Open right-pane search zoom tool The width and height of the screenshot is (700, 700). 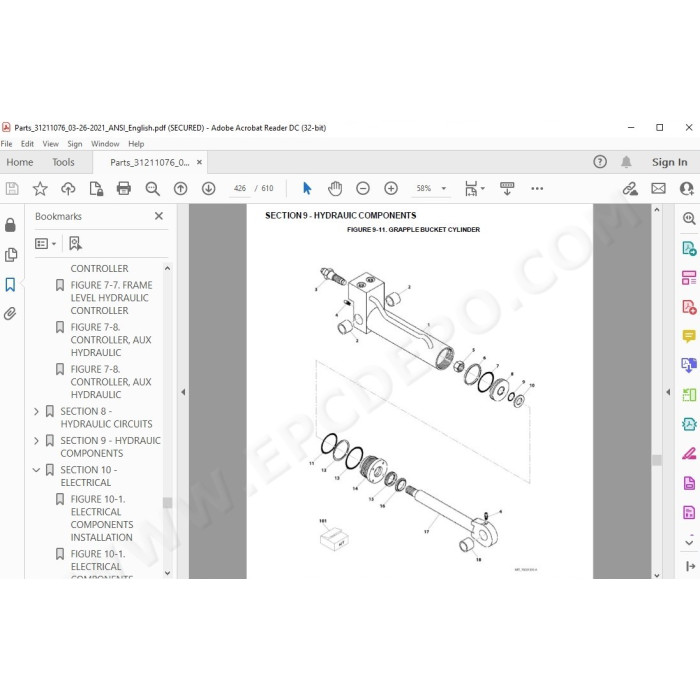689,218
